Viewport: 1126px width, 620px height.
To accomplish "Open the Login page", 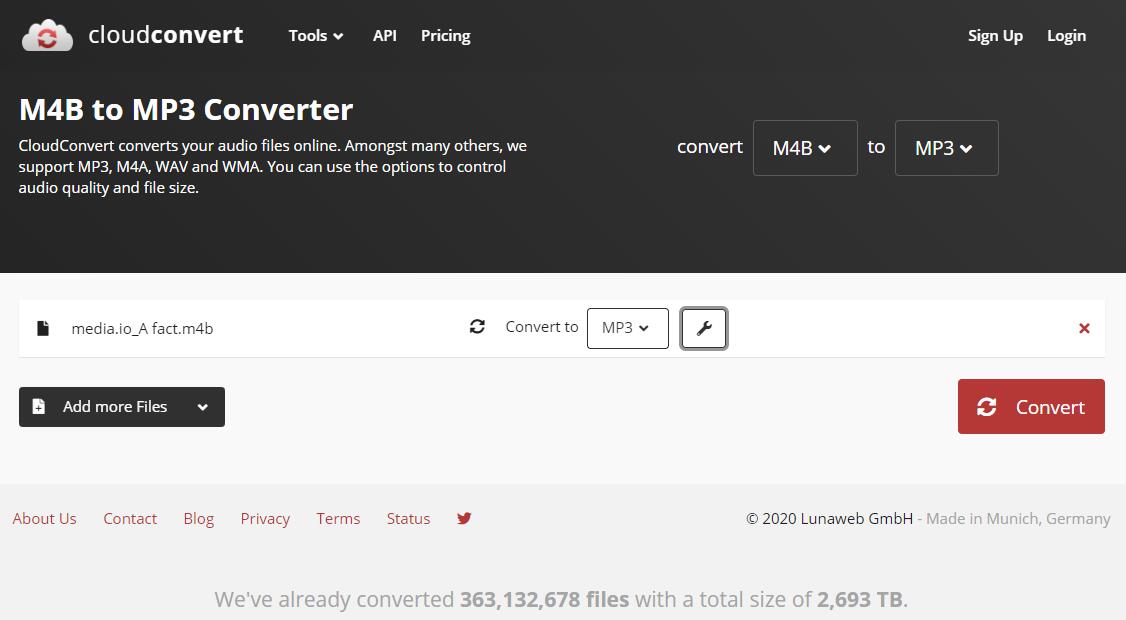I will tap(1066, 36).
